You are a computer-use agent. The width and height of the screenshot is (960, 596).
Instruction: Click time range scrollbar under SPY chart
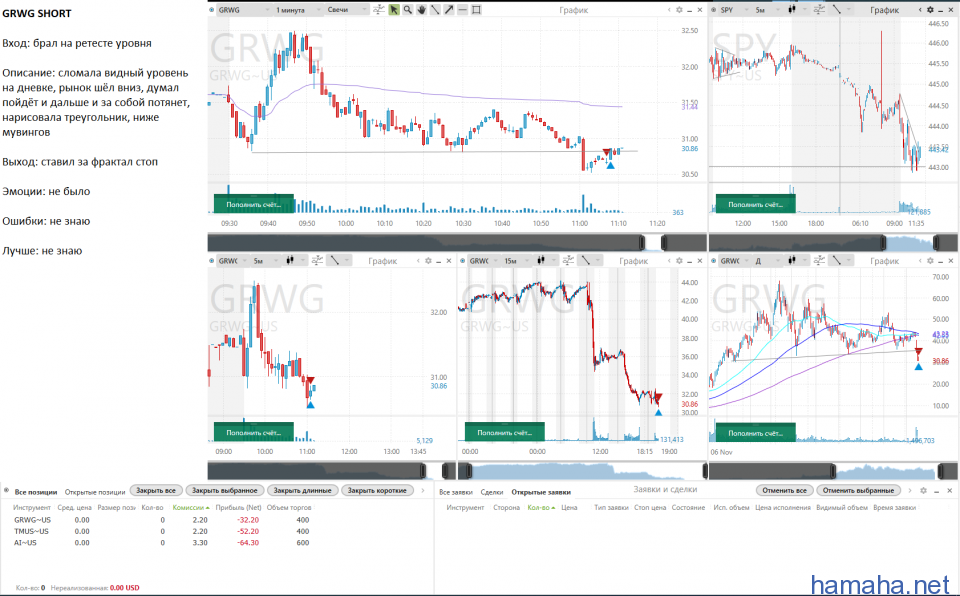(x=833, y=243)
